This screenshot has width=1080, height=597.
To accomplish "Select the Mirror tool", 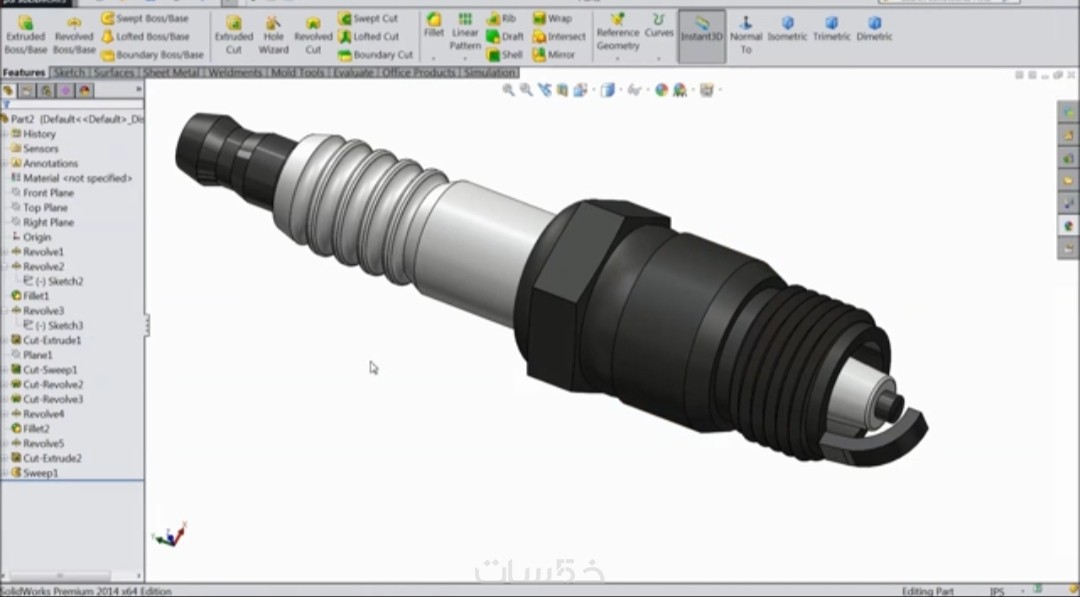I will (554, 54).
